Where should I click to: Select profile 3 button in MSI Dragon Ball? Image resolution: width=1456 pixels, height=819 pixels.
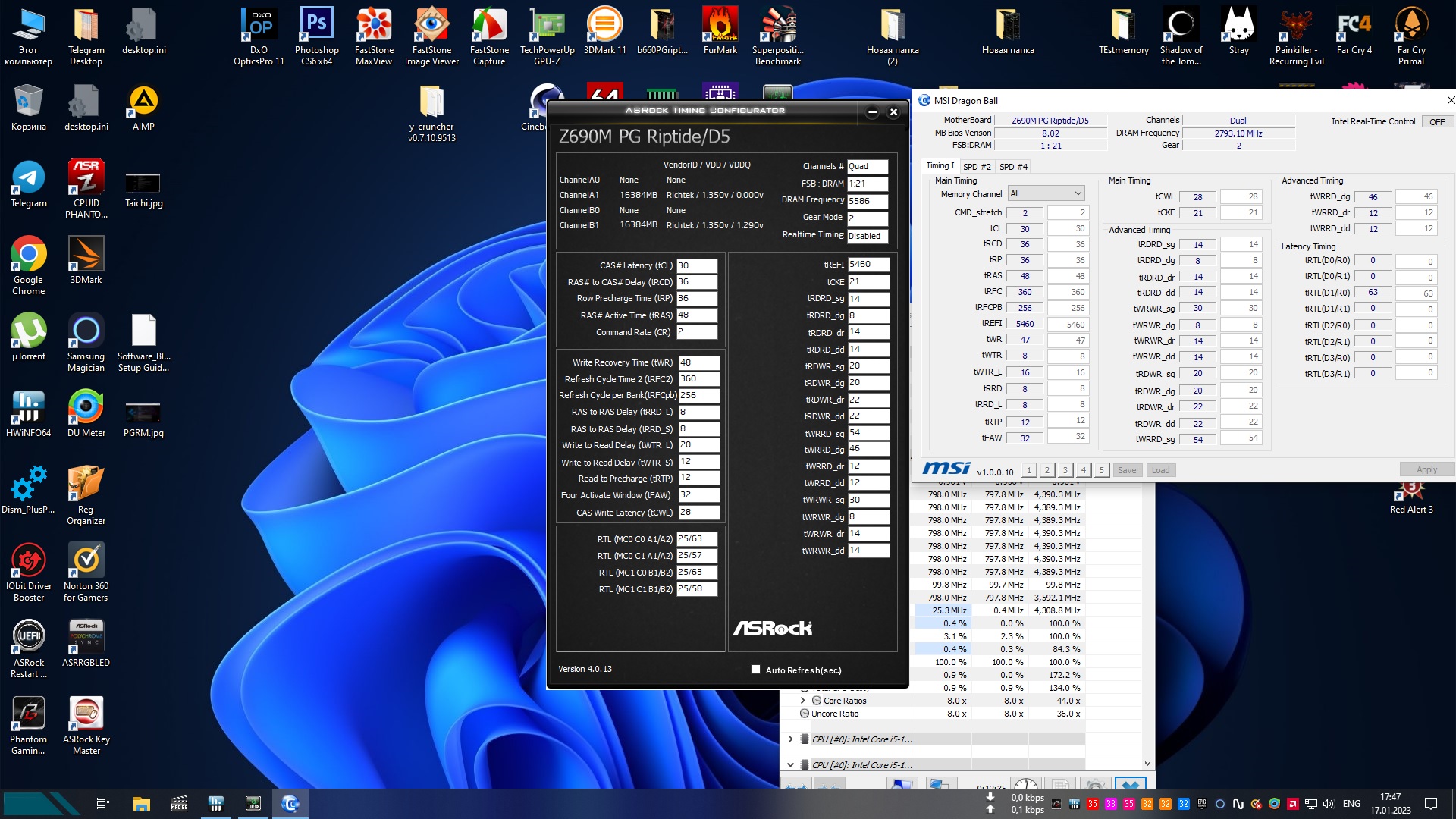1065,470
